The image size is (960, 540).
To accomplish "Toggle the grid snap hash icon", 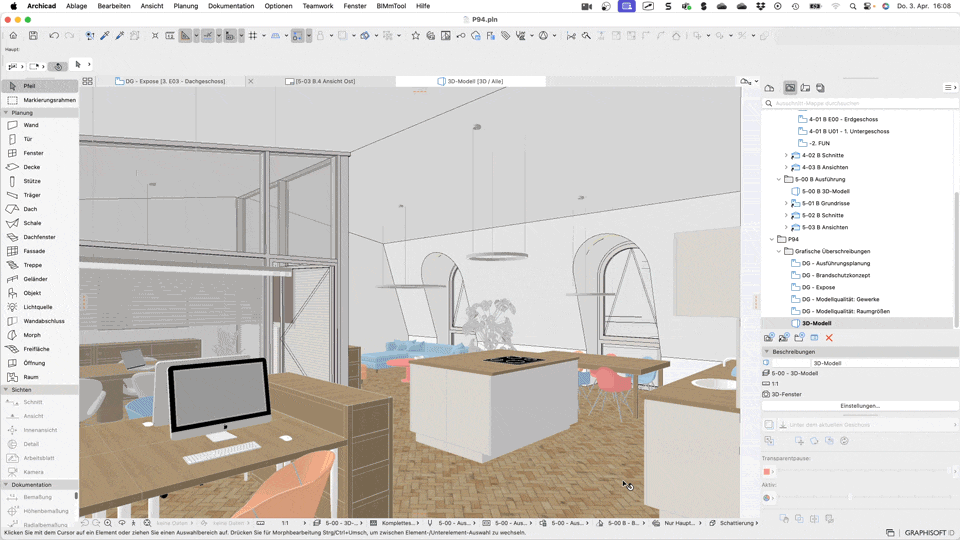I will click(253, 36).
